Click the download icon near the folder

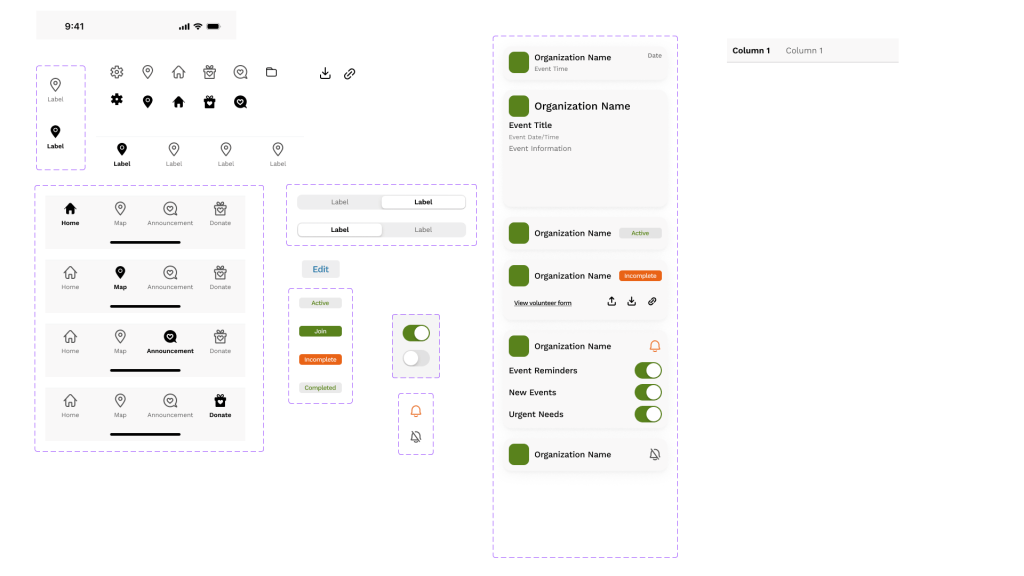click(x=325, y=72)
